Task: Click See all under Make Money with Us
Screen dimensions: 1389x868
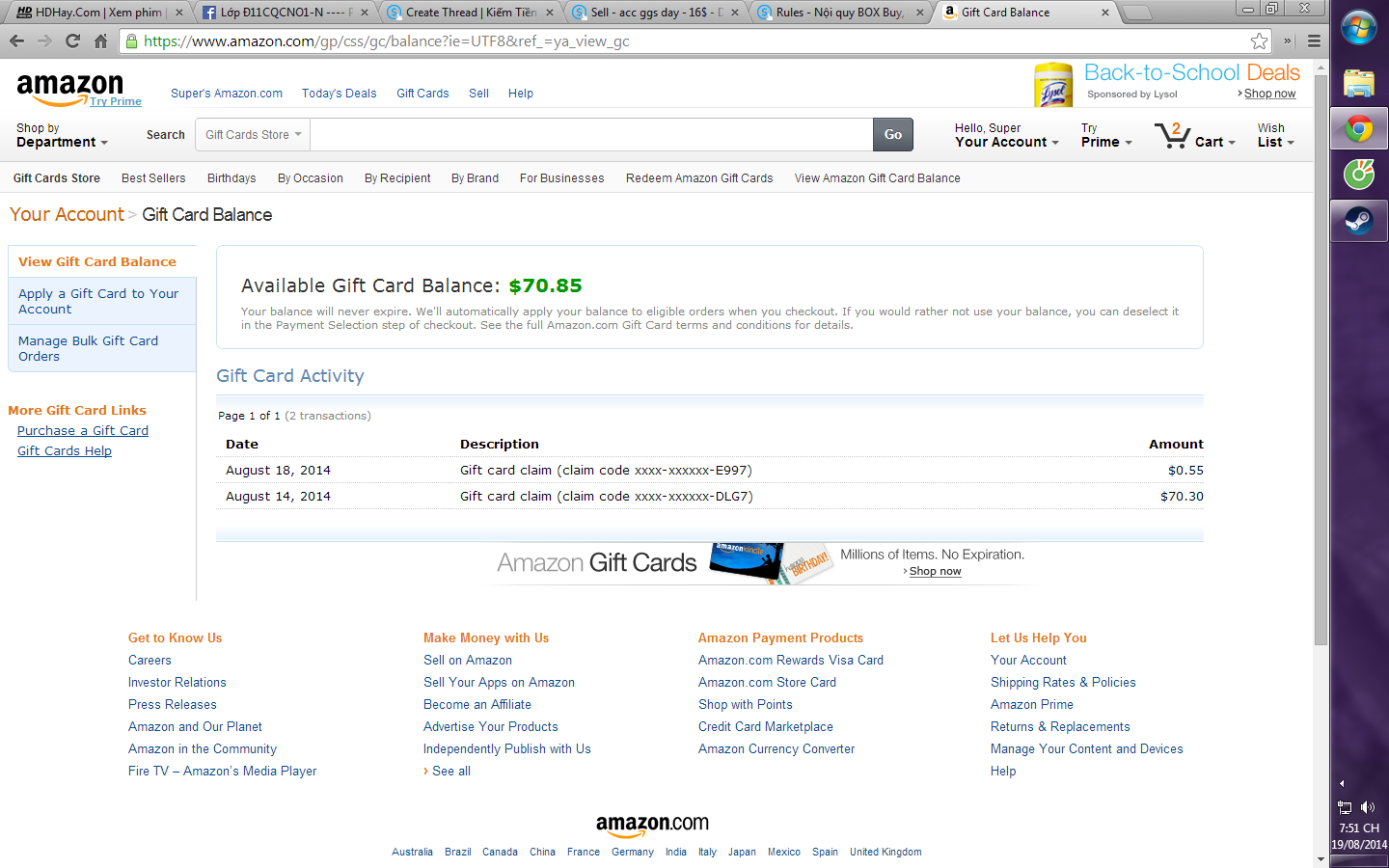Action: click(x=451, y=772)
